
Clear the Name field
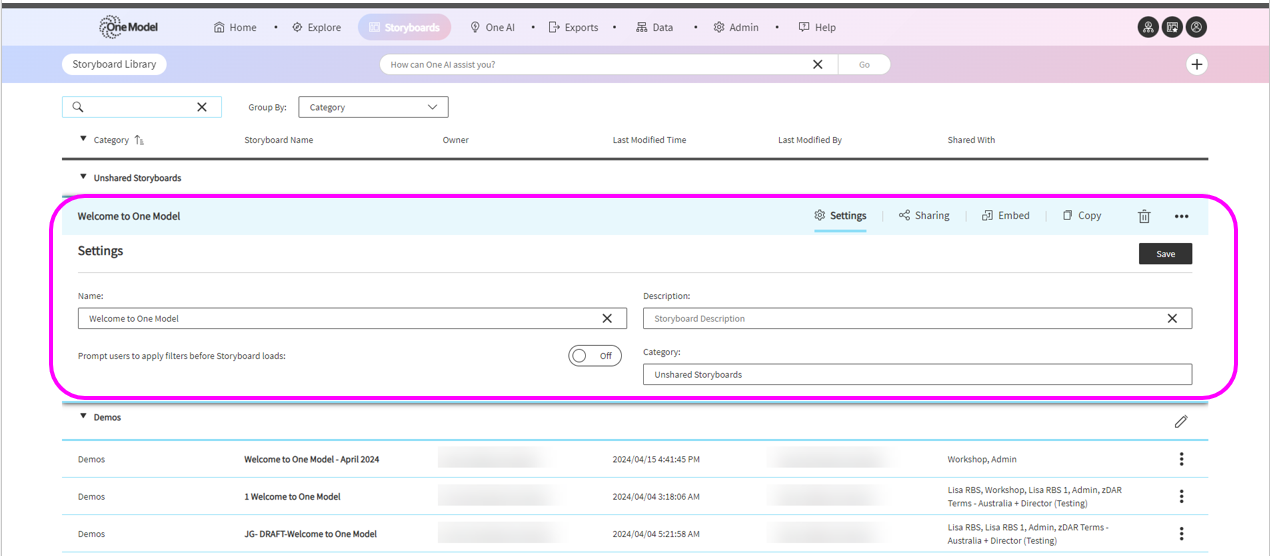[x=607, y=318]
